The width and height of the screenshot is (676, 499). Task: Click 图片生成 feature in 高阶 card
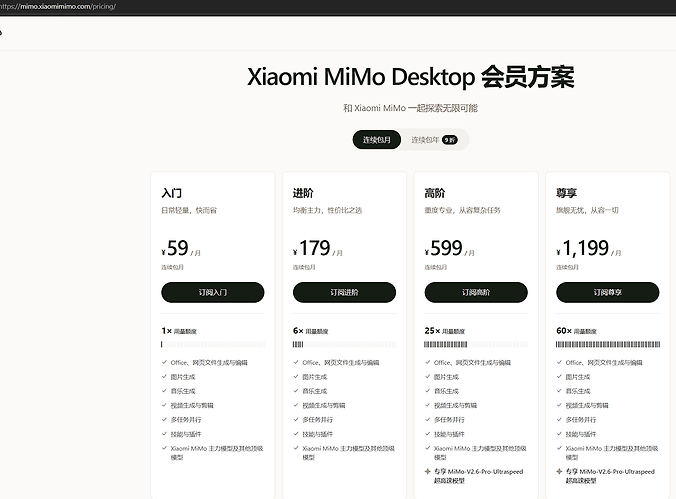pyautogui.click(x=446, y=377)
